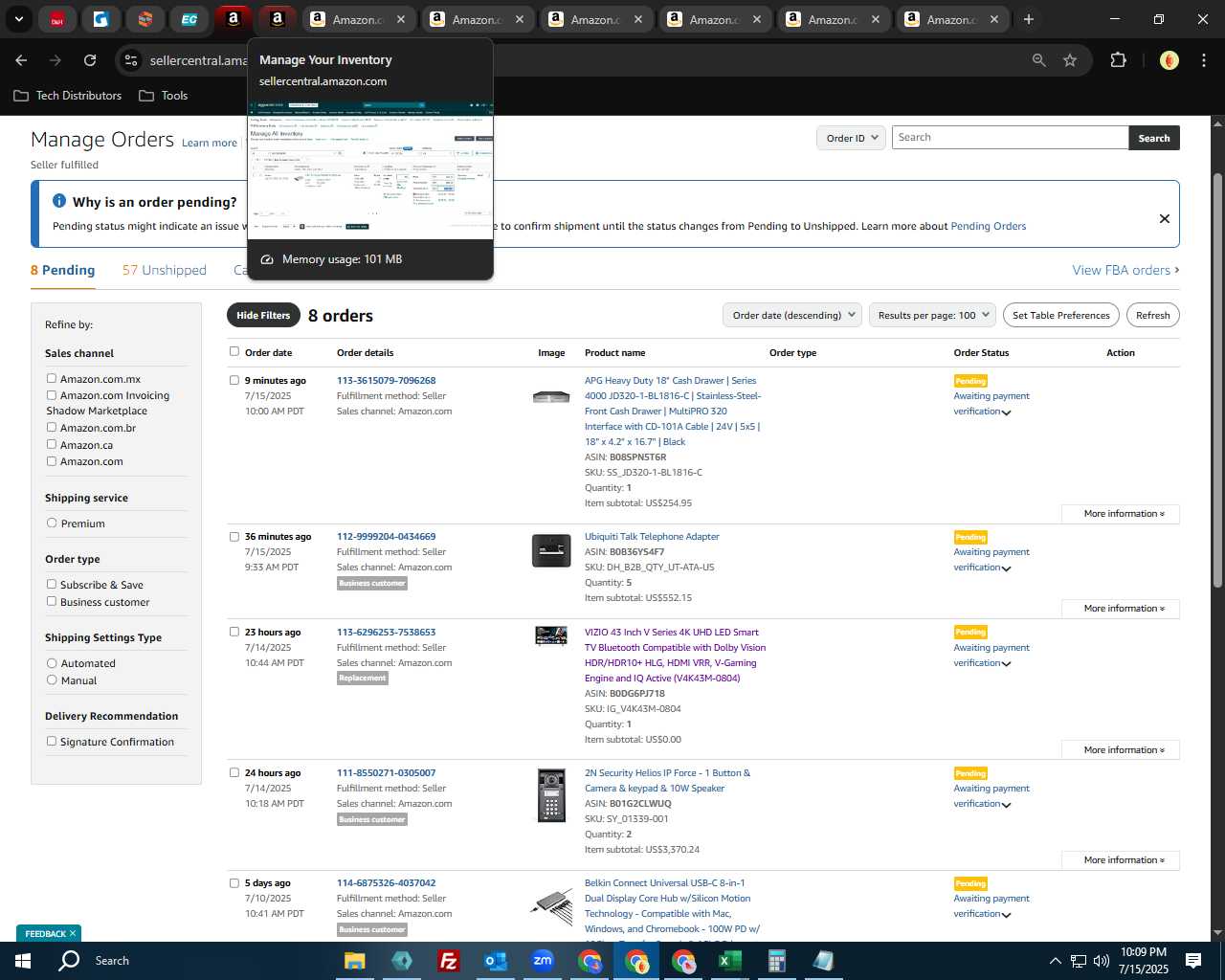
Task: Check the Amazon.ca sales channel filter
Action: [52, 444]
